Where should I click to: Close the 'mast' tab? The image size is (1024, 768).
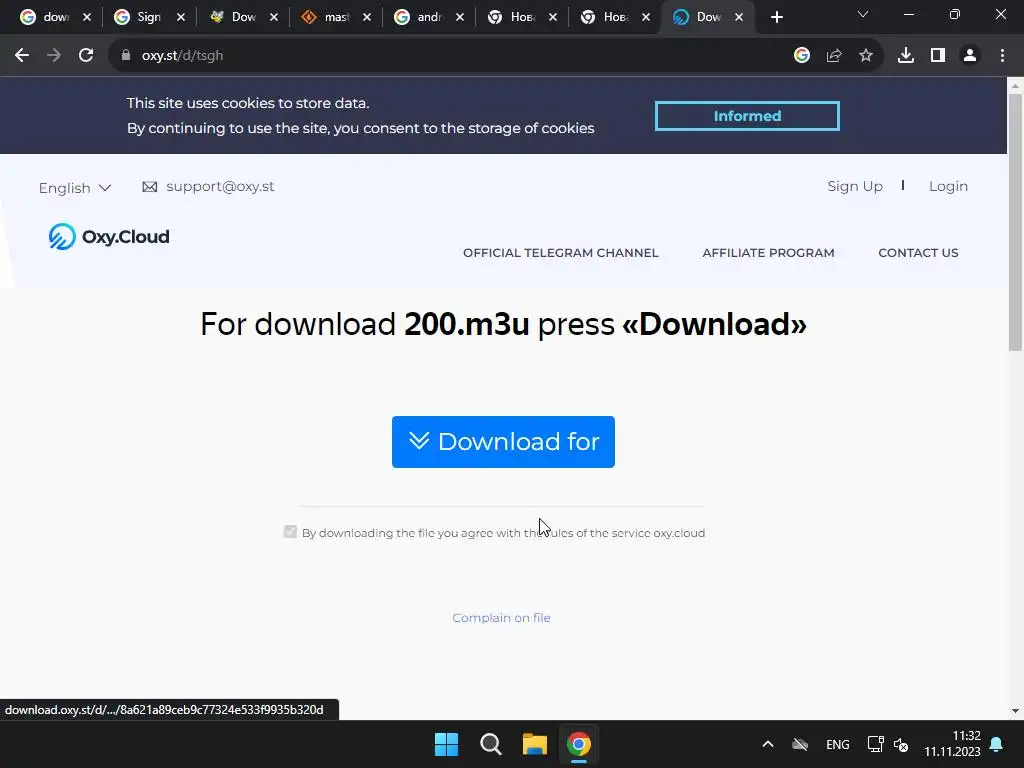(367, 18)
